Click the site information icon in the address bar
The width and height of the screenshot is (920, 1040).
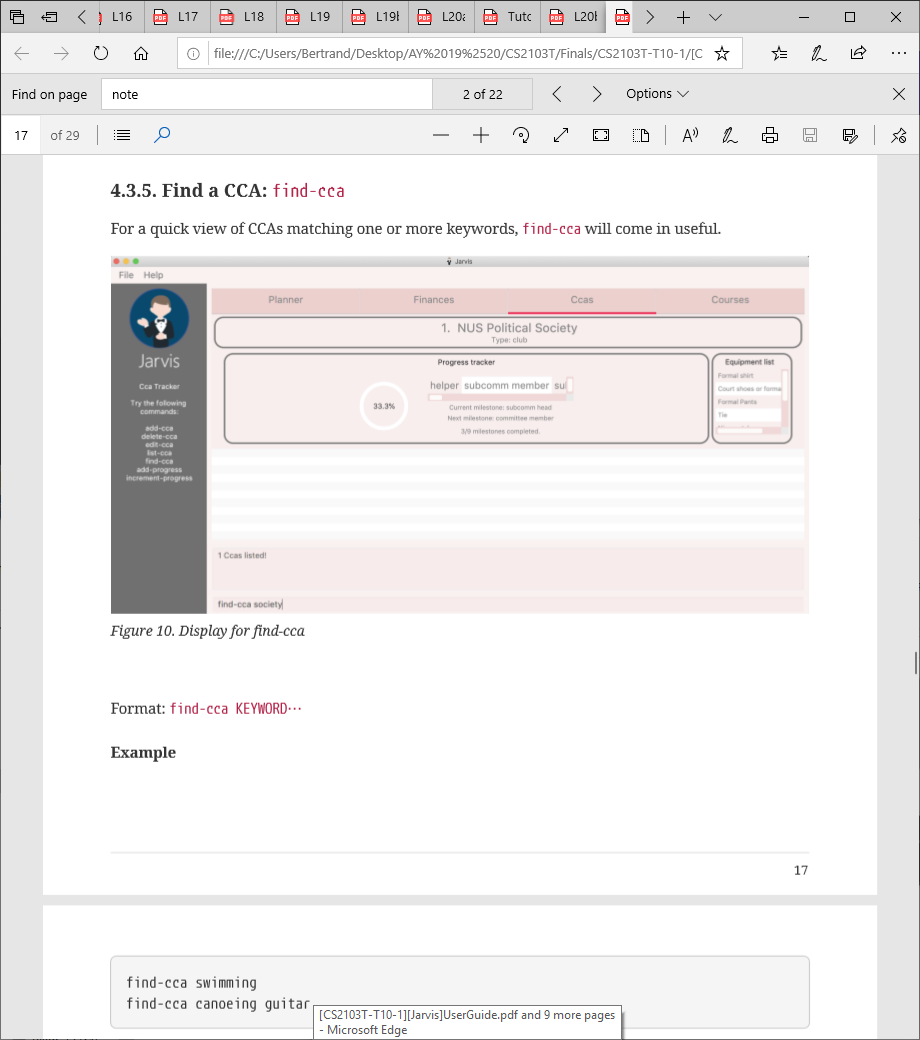pos(193,54)
